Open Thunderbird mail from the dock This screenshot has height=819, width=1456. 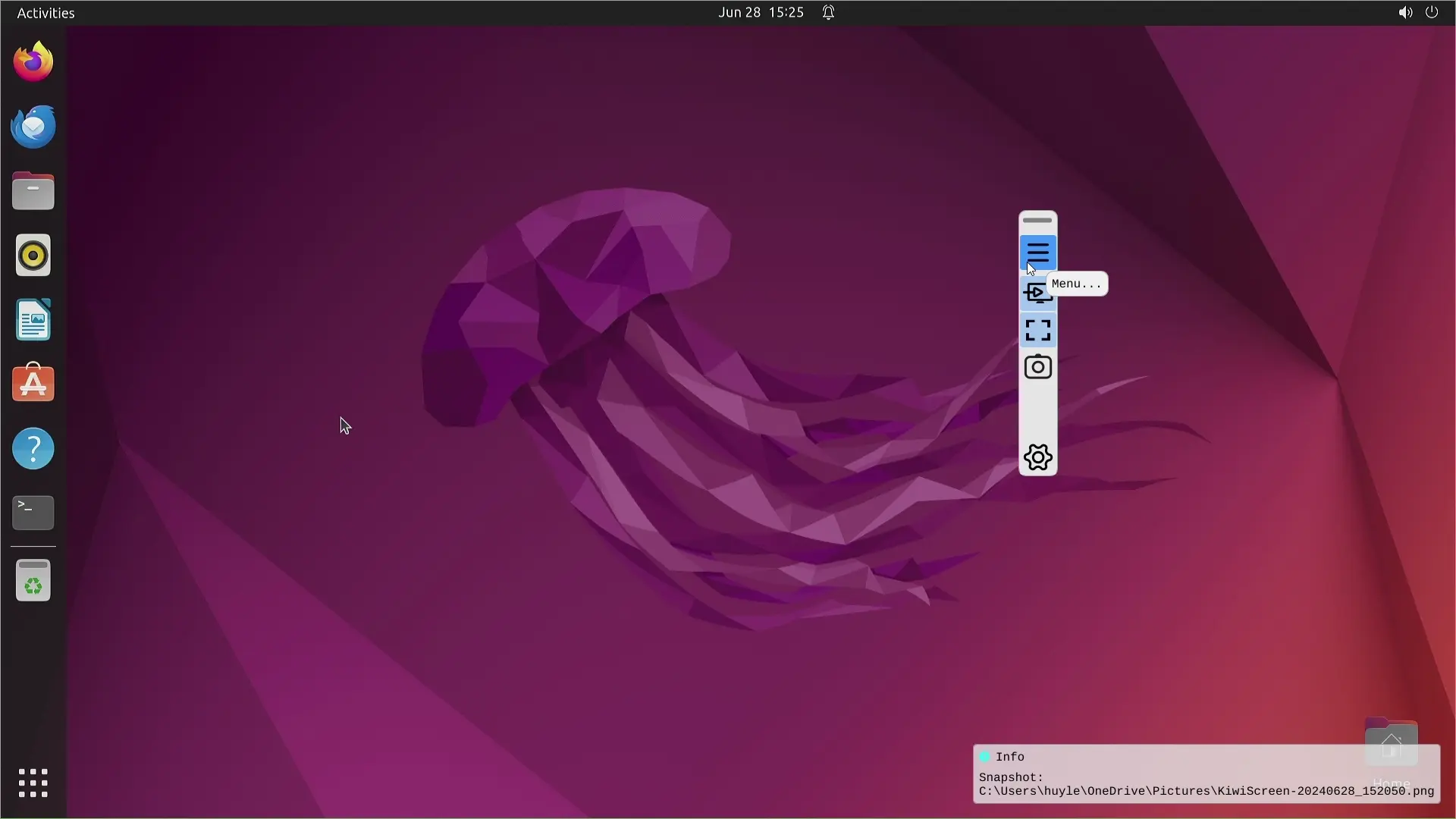(x=33, y=127)
